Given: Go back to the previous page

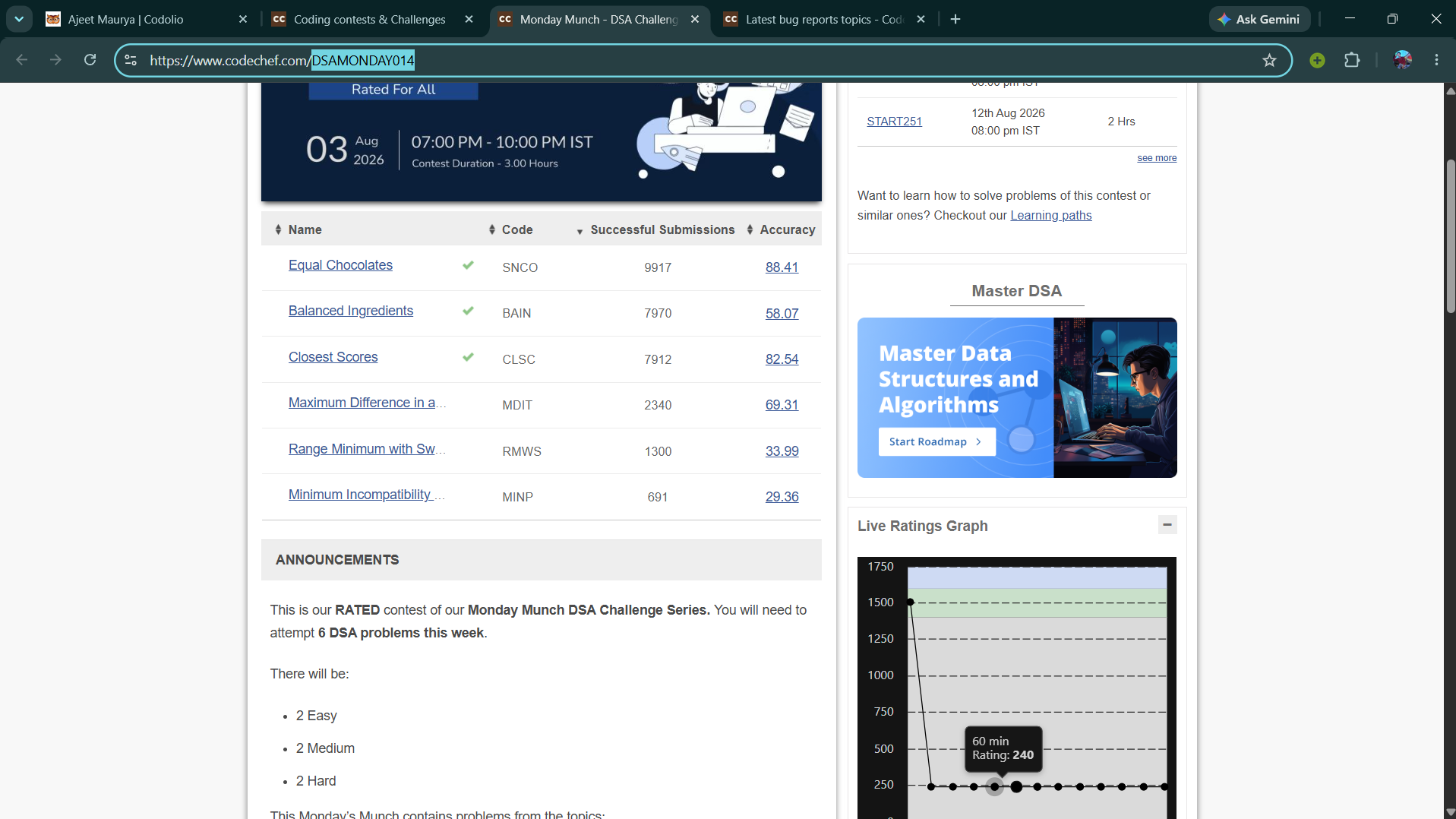Looking at the screenshot, I should tap(22, 60).
